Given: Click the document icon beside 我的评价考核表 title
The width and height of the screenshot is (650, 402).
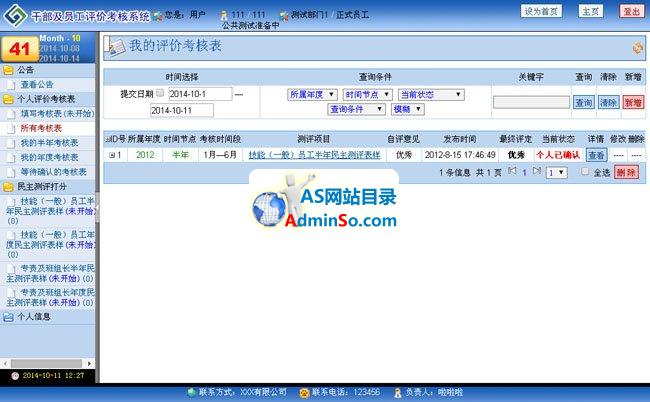Looking at the screenshot, I should [x=116, y=47].
